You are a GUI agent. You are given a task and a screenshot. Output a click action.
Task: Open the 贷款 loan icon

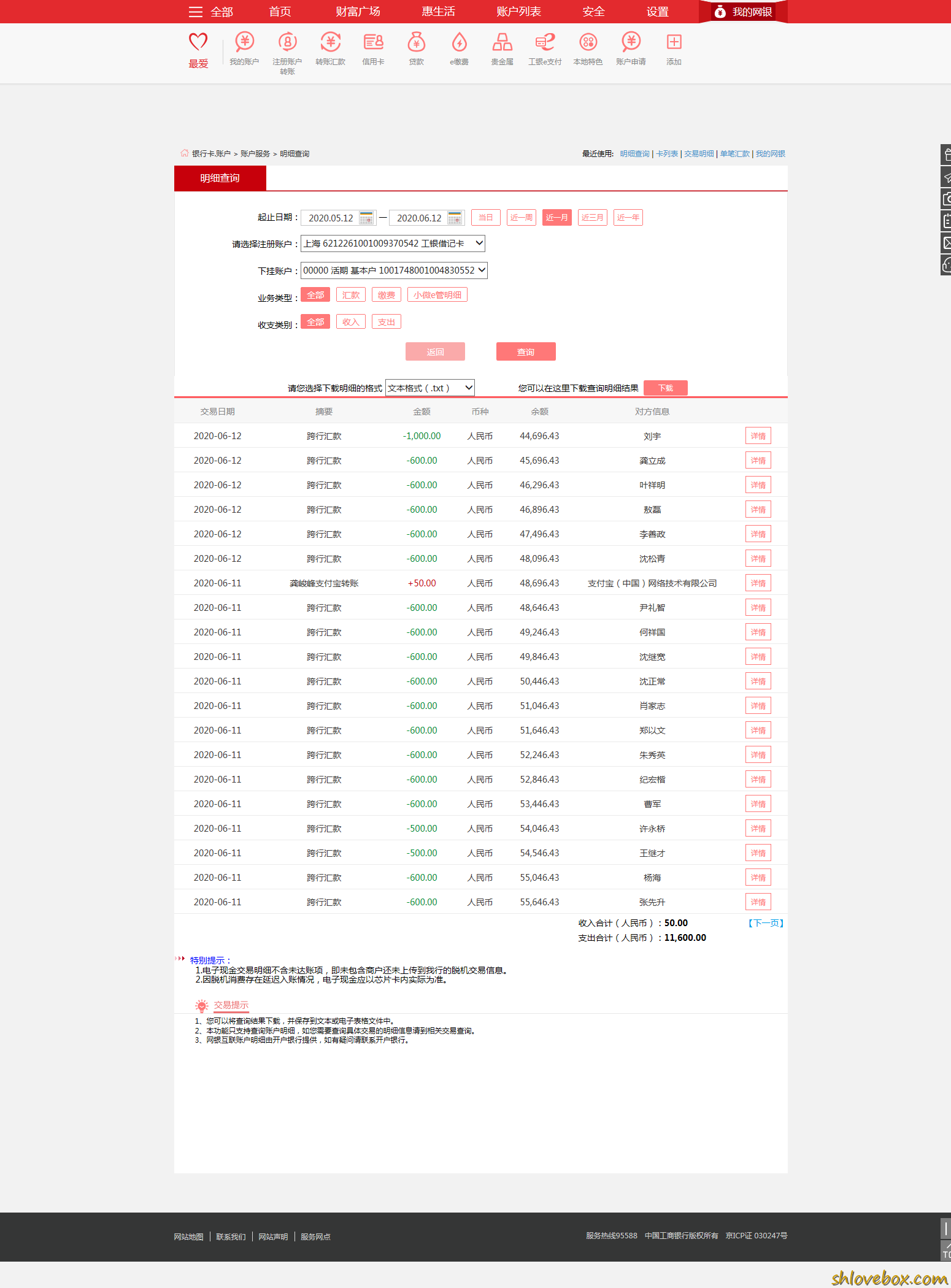(x=416, y=42)
